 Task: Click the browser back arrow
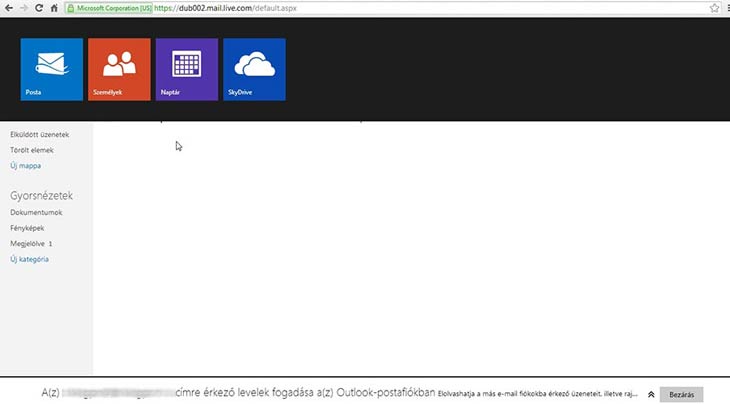tap(8, 7)
